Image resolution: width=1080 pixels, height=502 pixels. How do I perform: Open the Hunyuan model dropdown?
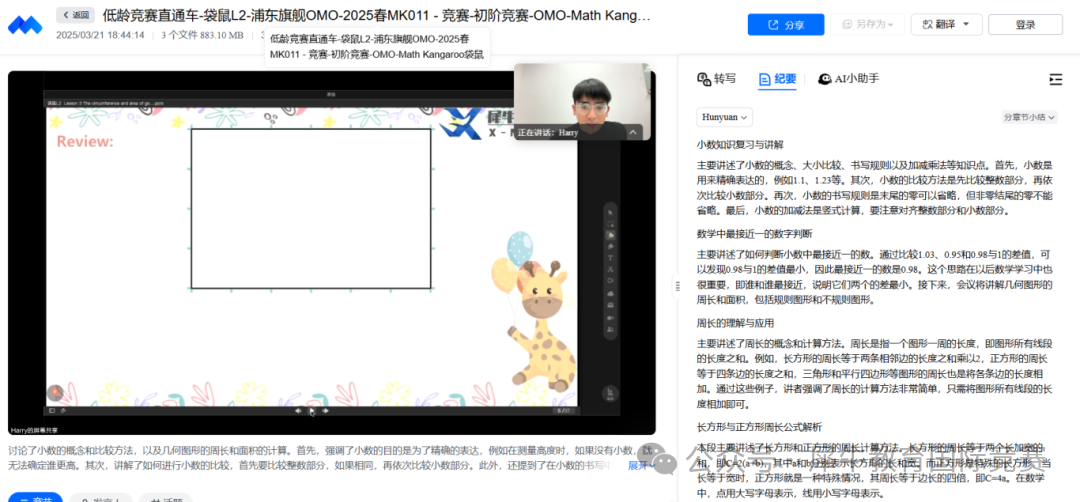(725, 117)
